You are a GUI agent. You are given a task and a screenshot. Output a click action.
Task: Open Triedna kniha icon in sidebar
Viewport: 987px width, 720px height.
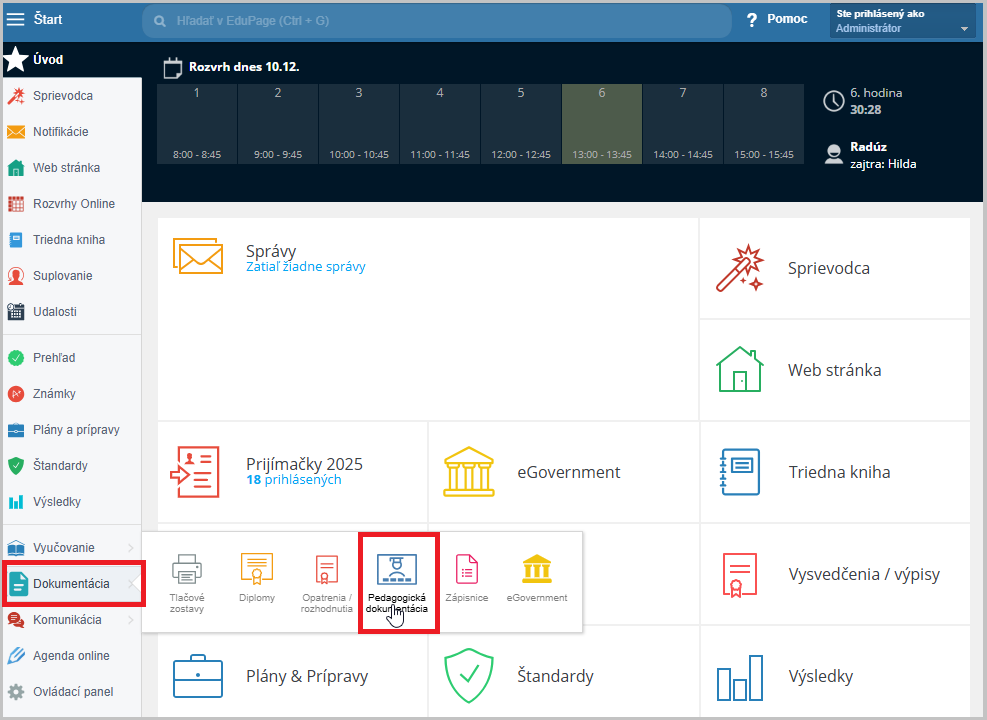click(16, 240)
